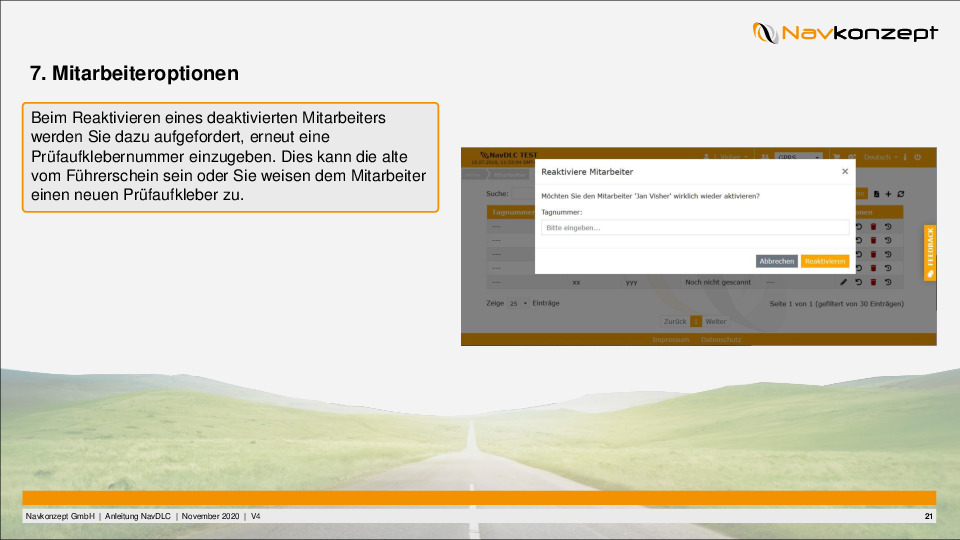Click reactivate arrow icon in xx row
The height and width of the screenshot is (540, 960).
tap(858, 282)
